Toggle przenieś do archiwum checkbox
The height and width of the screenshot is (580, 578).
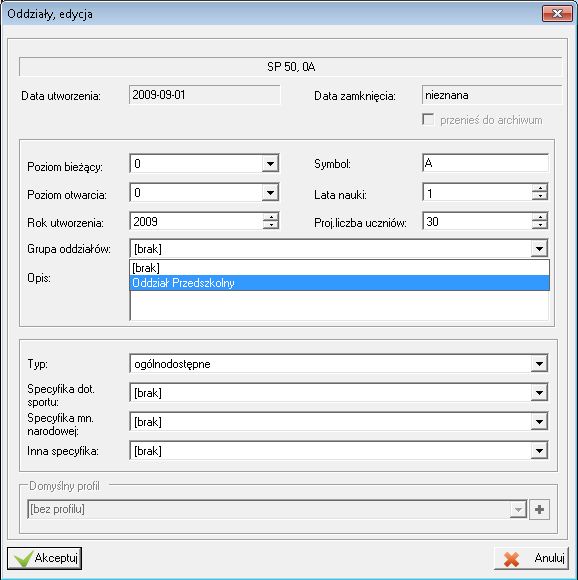tap(428, 120)
